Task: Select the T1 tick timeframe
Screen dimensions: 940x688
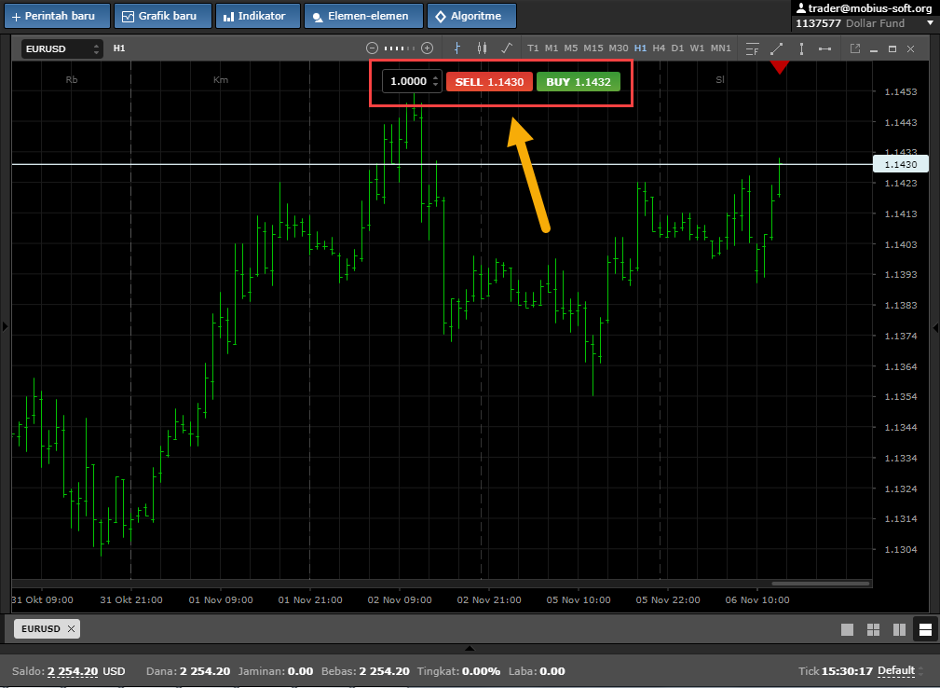Action: 533,49
